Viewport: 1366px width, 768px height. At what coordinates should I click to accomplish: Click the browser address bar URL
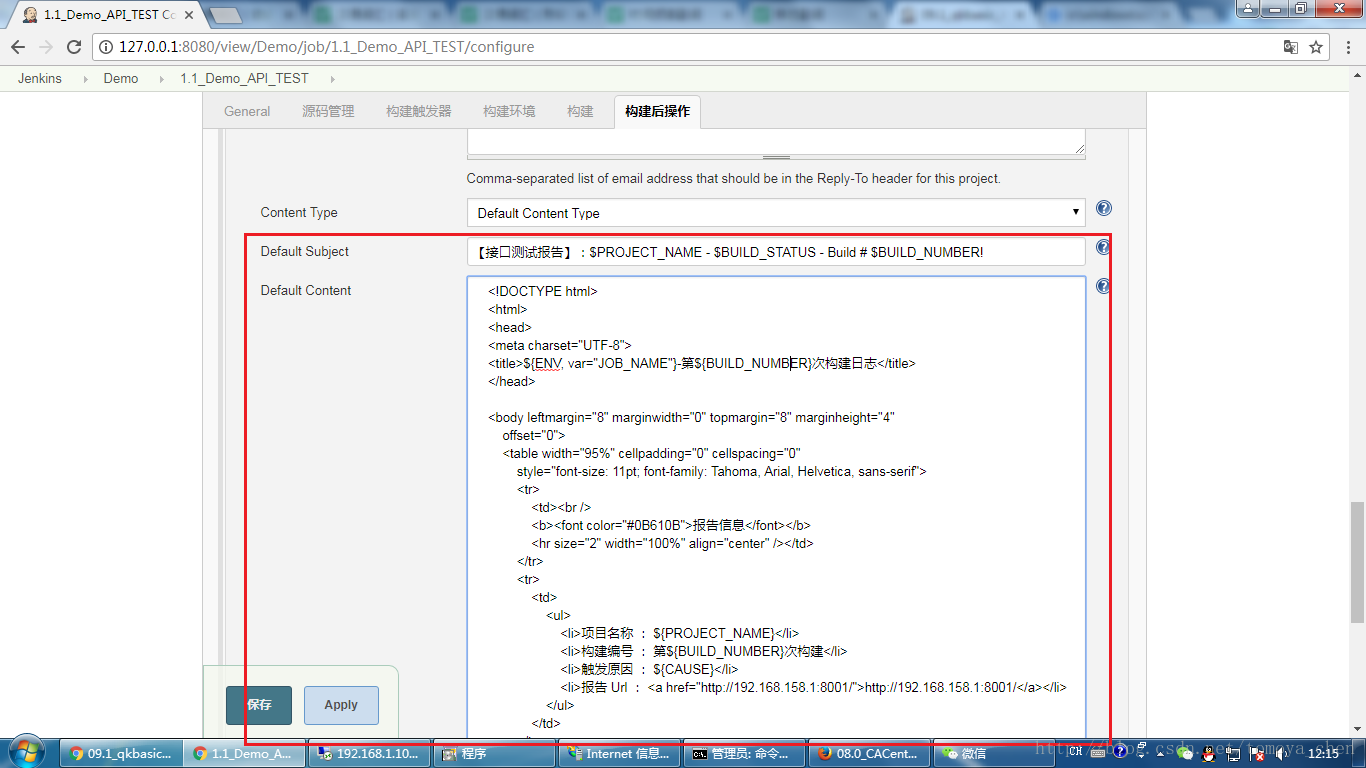[x=326, y=47]
